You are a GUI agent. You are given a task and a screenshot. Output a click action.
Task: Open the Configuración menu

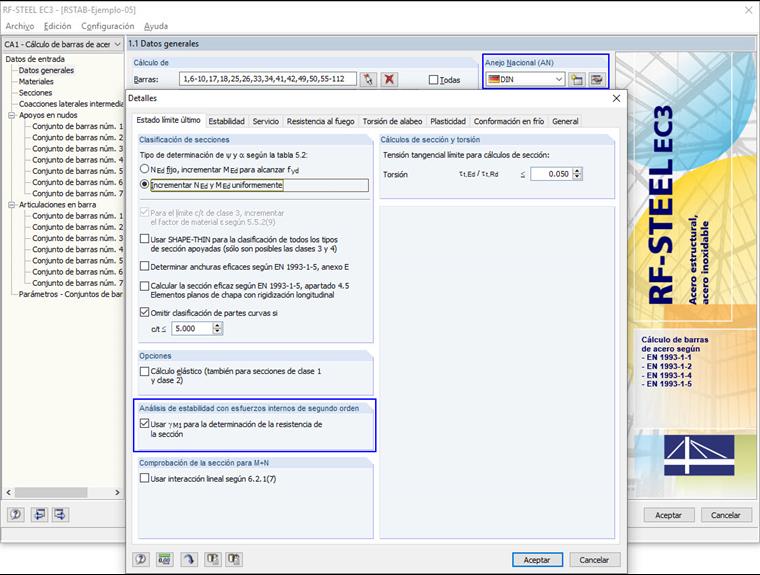[108, 26]
